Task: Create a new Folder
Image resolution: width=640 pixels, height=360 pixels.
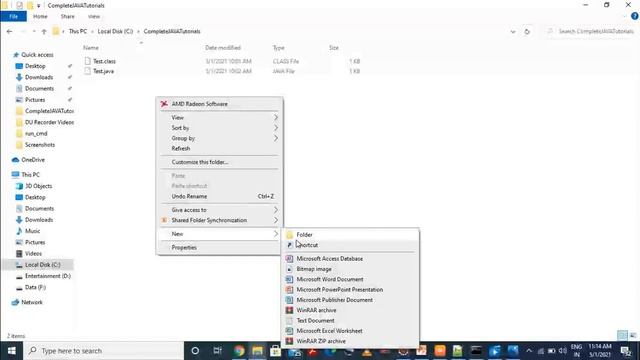Action: [x=350, y=235]
